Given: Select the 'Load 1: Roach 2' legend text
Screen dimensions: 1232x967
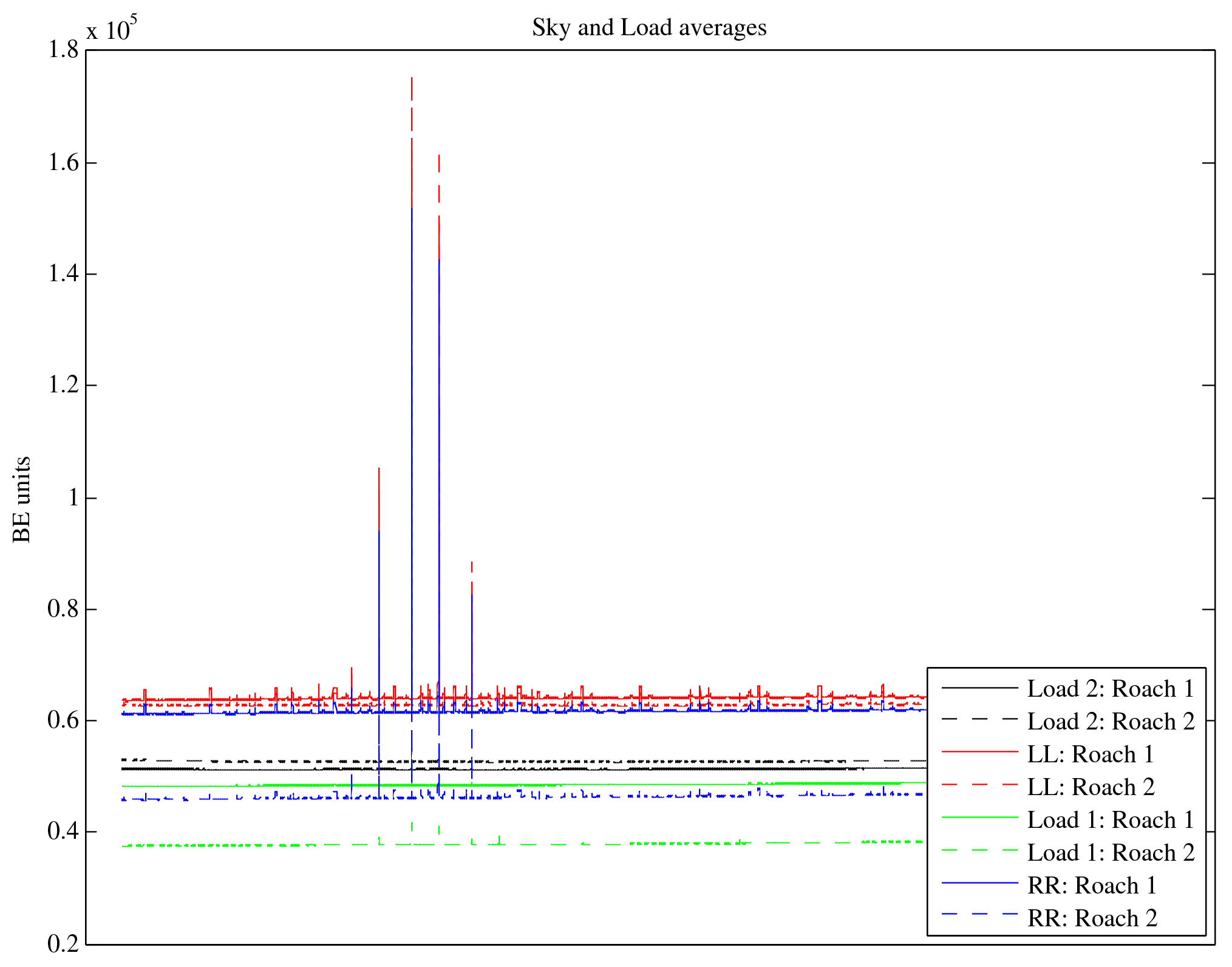Looking at the screenshot, I should [1110, 853].
